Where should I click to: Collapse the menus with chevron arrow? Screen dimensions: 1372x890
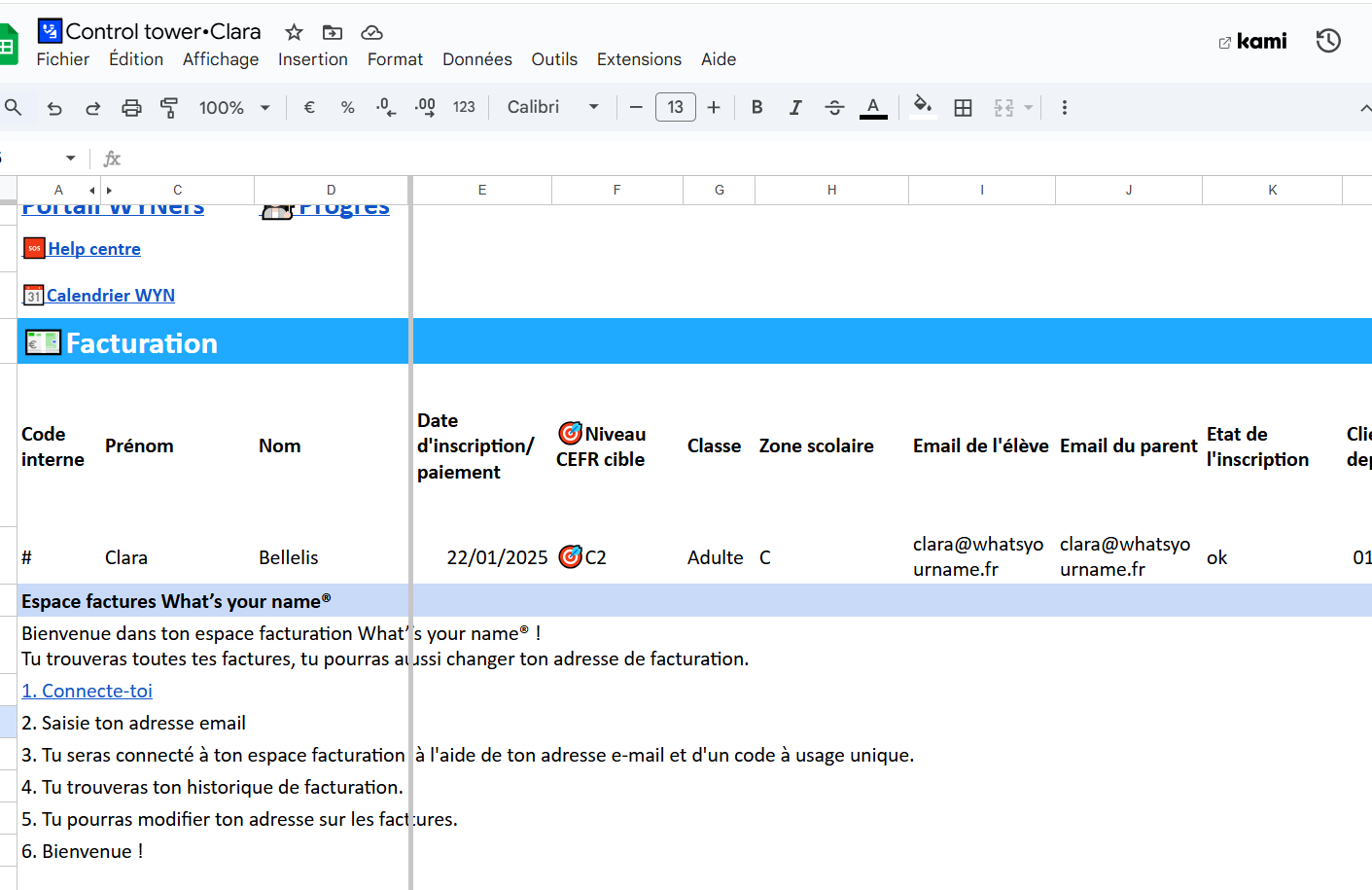(x=1364, y=108)
